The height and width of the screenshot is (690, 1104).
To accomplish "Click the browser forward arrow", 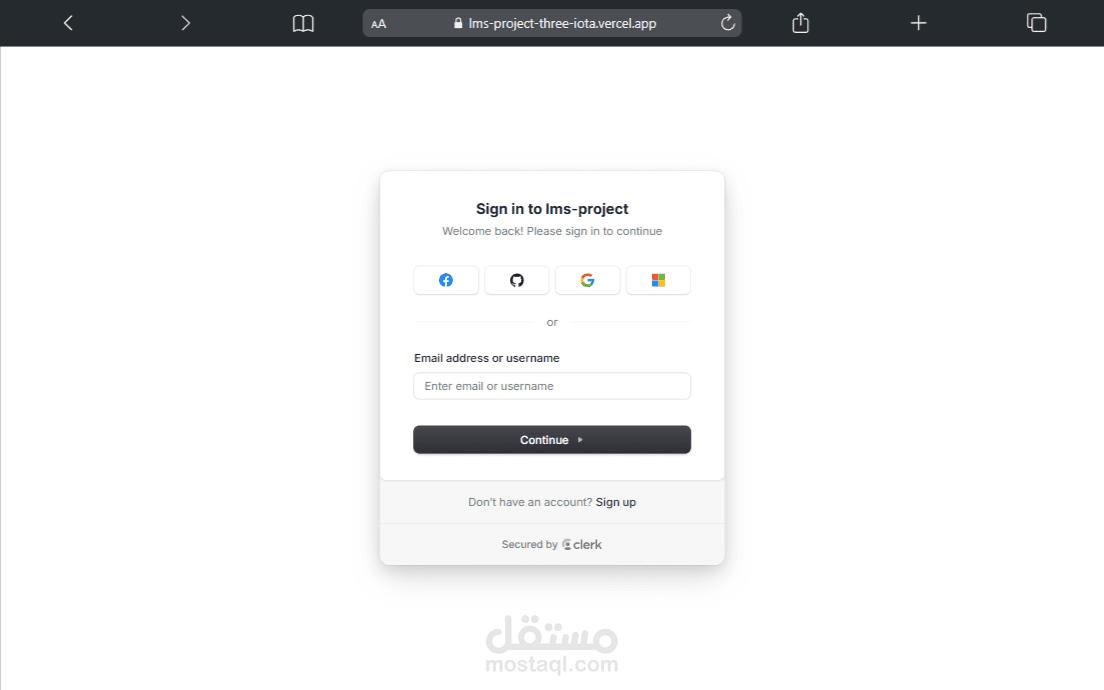I will click(x=185, y=23).
